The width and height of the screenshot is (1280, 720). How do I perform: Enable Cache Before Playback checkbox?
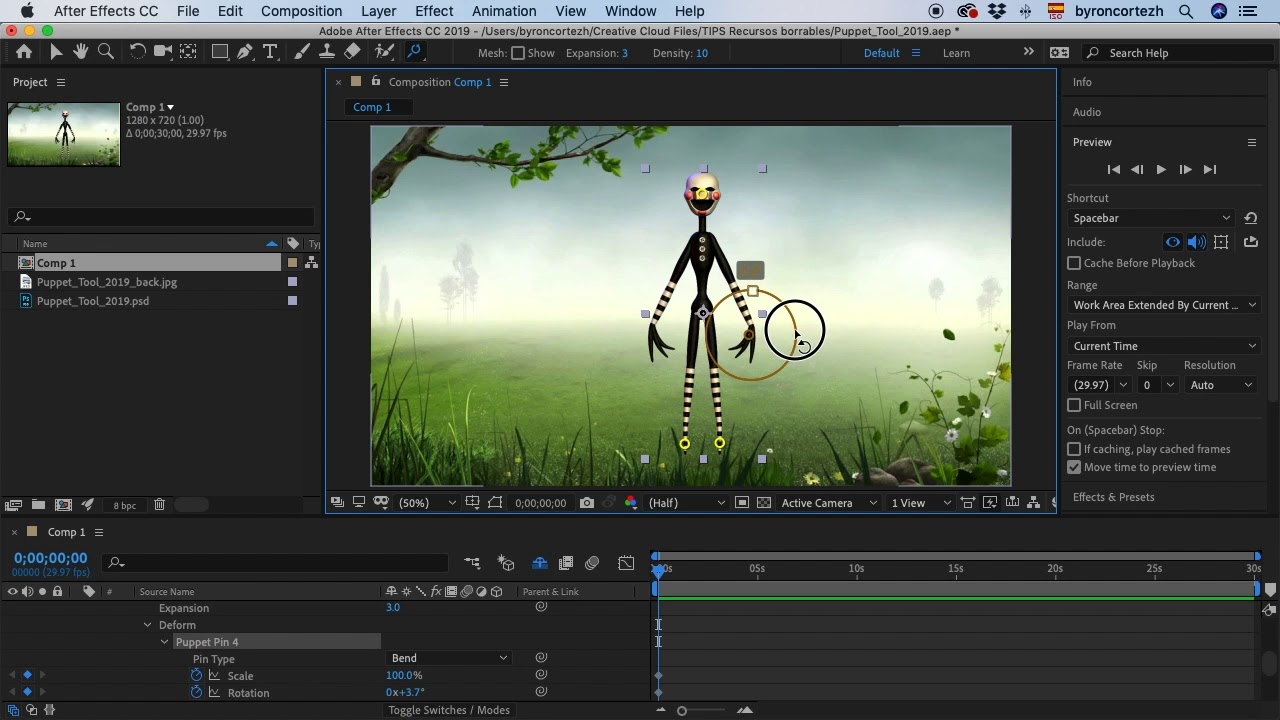coord(1074,263)
